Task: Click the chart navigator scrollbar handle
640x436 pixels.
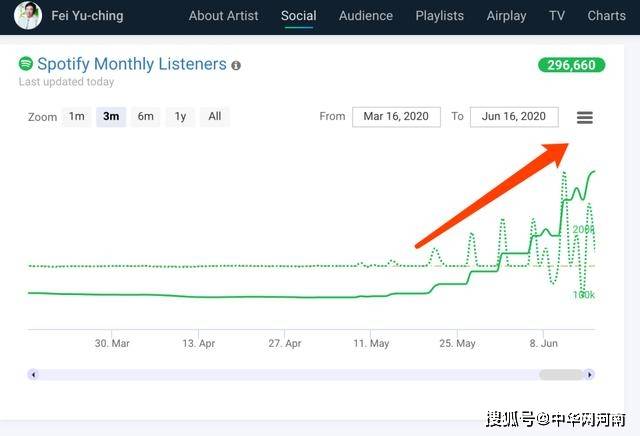Action: 560,375
